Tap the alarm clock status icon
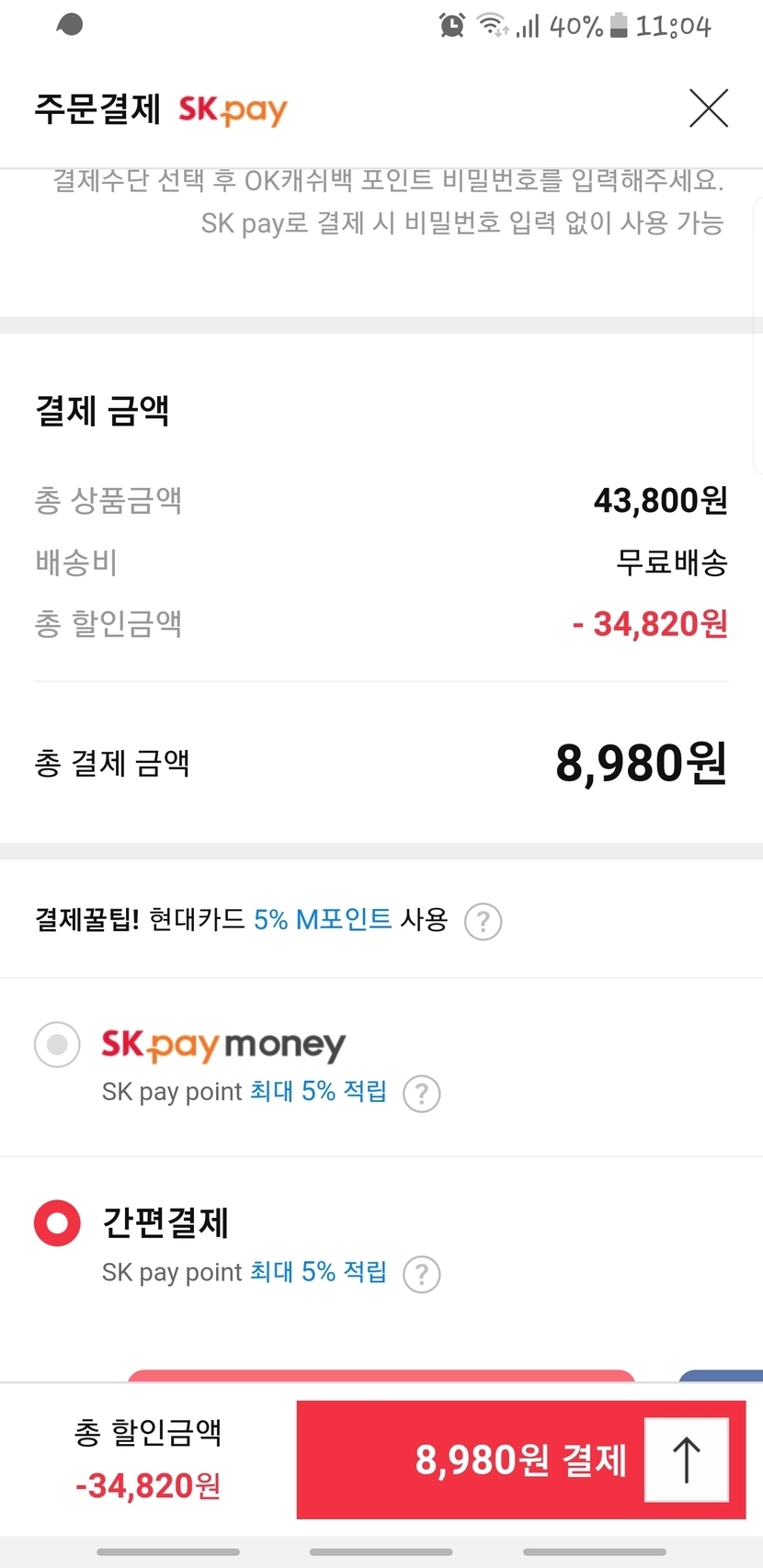763x1568 pixels. click(451, 25)
